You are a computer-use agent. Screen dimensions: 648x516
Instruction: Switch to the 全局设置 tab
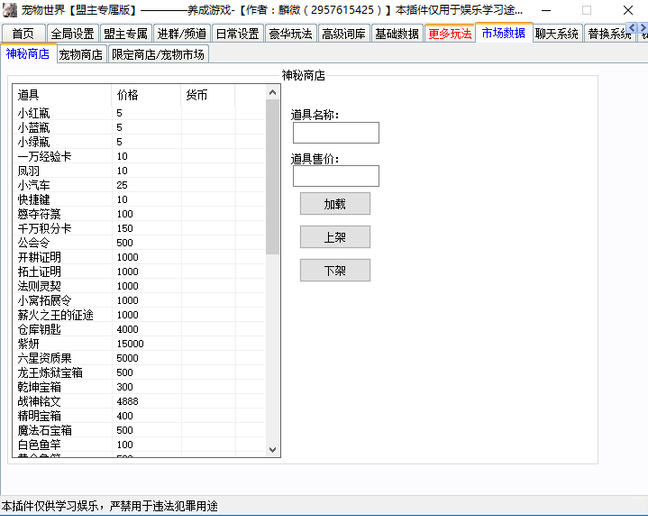coord(72,33)
